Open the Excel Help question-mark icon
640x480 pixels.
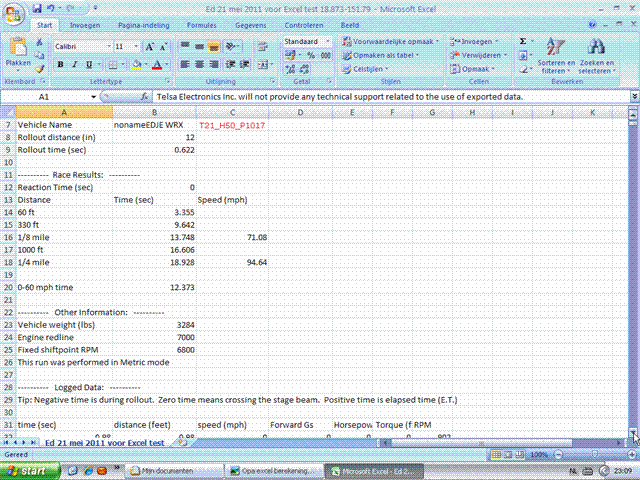click(592, 25)
